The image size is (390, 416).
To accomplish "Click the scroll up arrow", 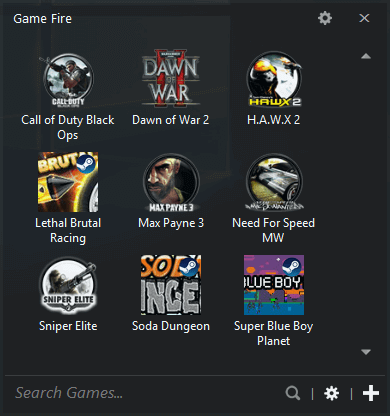I will coord(366,56).
